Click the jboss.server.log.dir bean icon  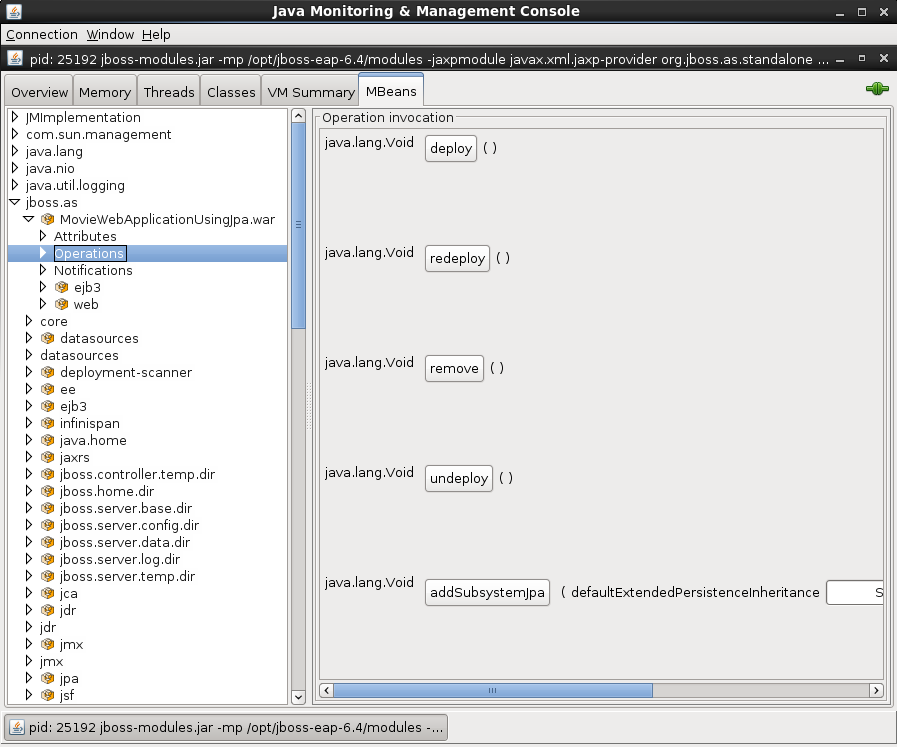point(47,559)
